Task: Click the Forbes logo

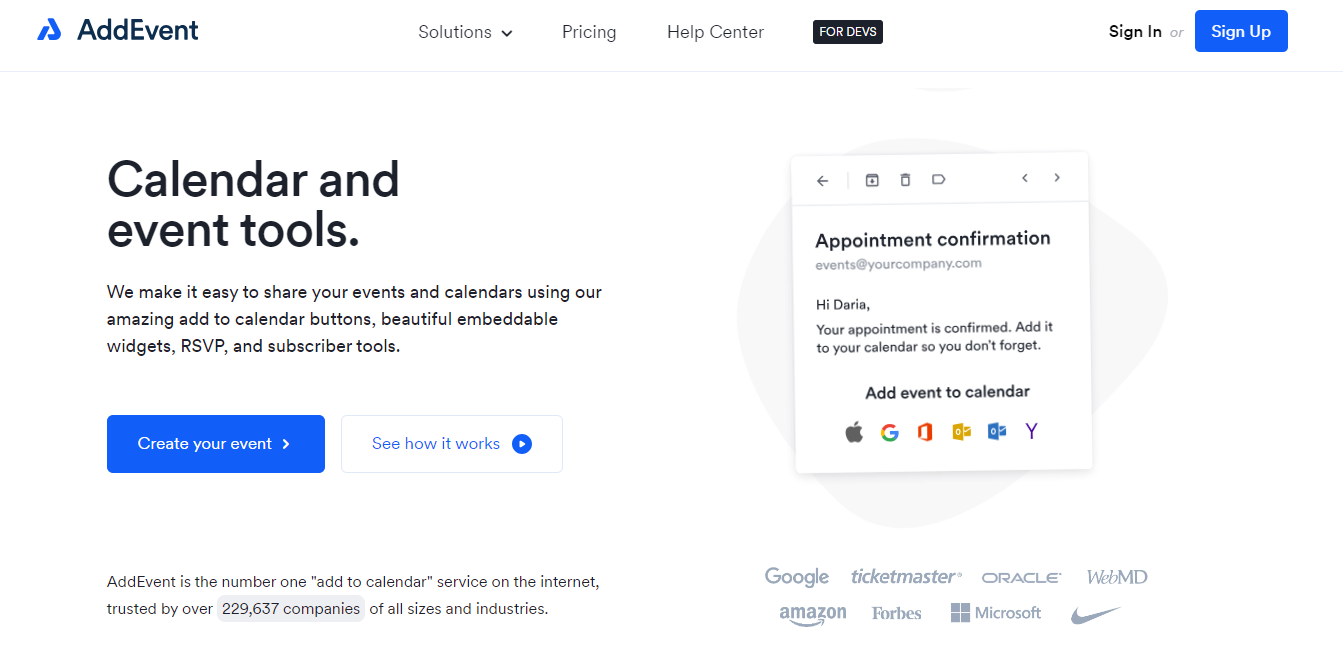Action: 896,613
